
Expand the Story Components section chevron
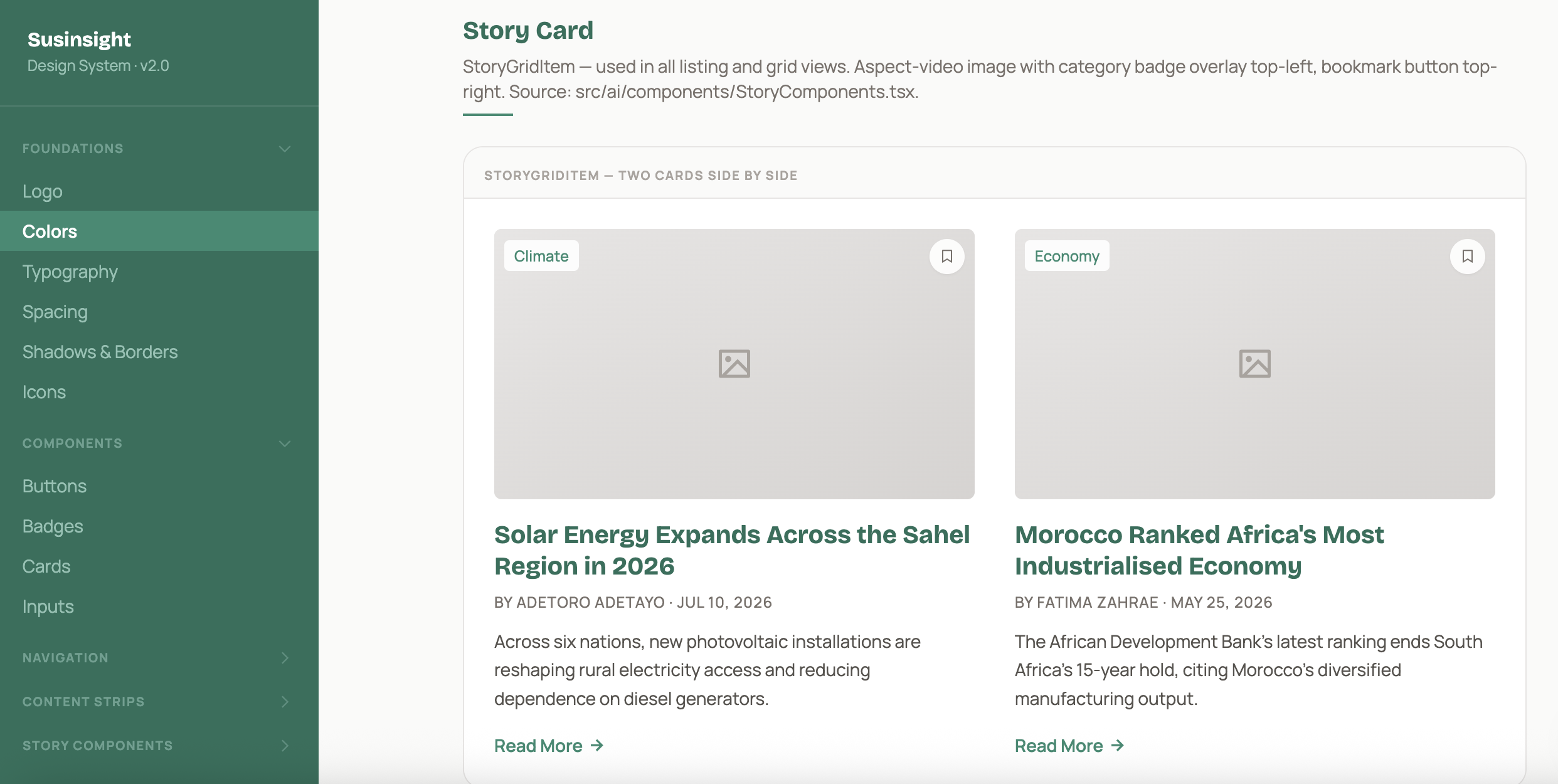285,746
